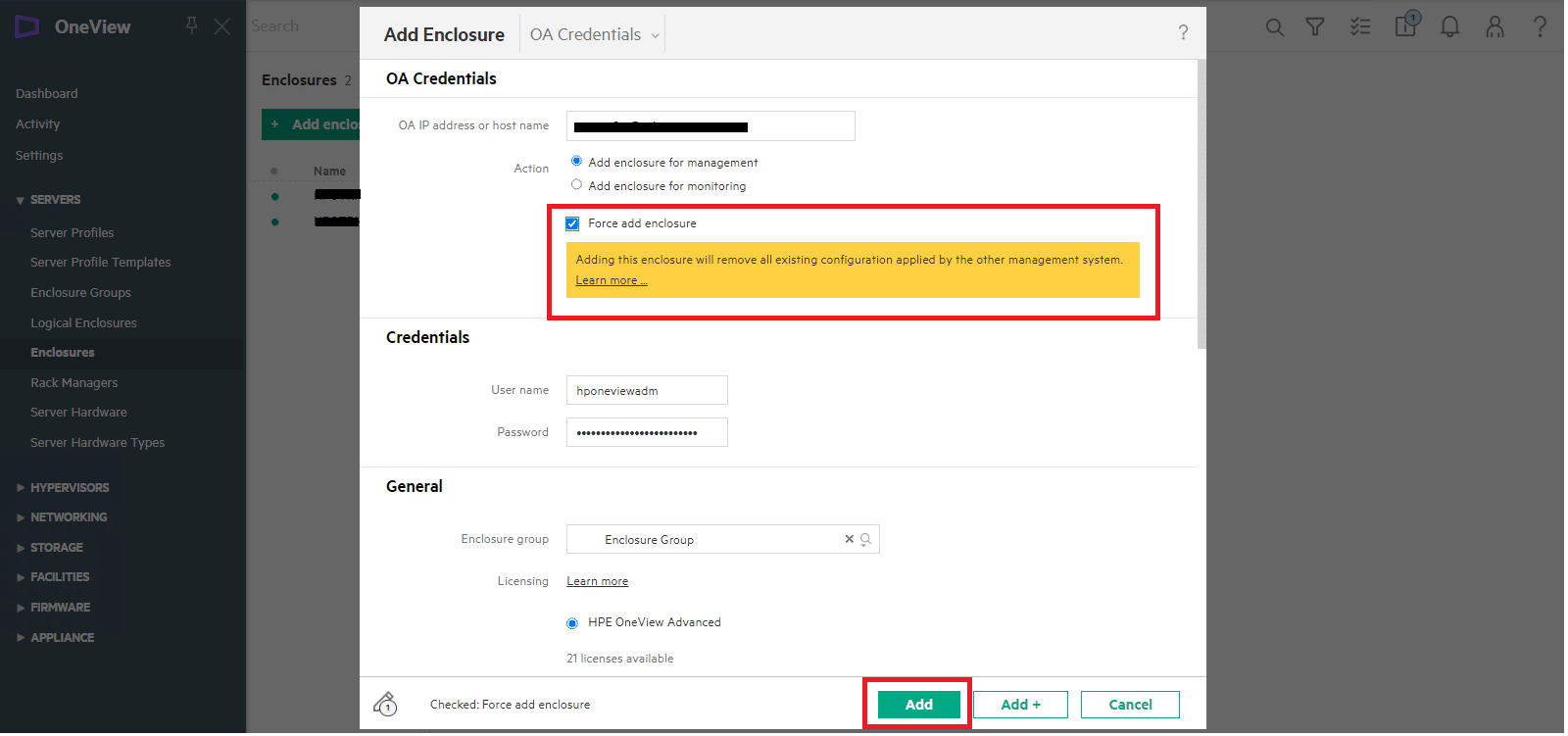Pin the OneView main menu

click(192, 25)
